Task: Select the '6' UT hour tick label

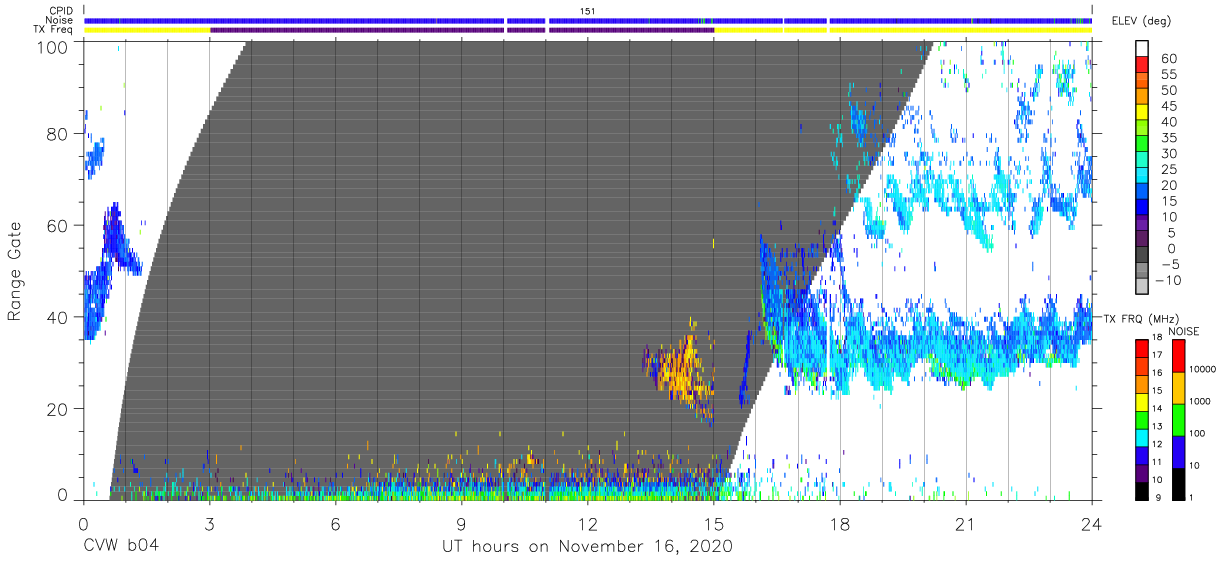Action: point(335,523)
